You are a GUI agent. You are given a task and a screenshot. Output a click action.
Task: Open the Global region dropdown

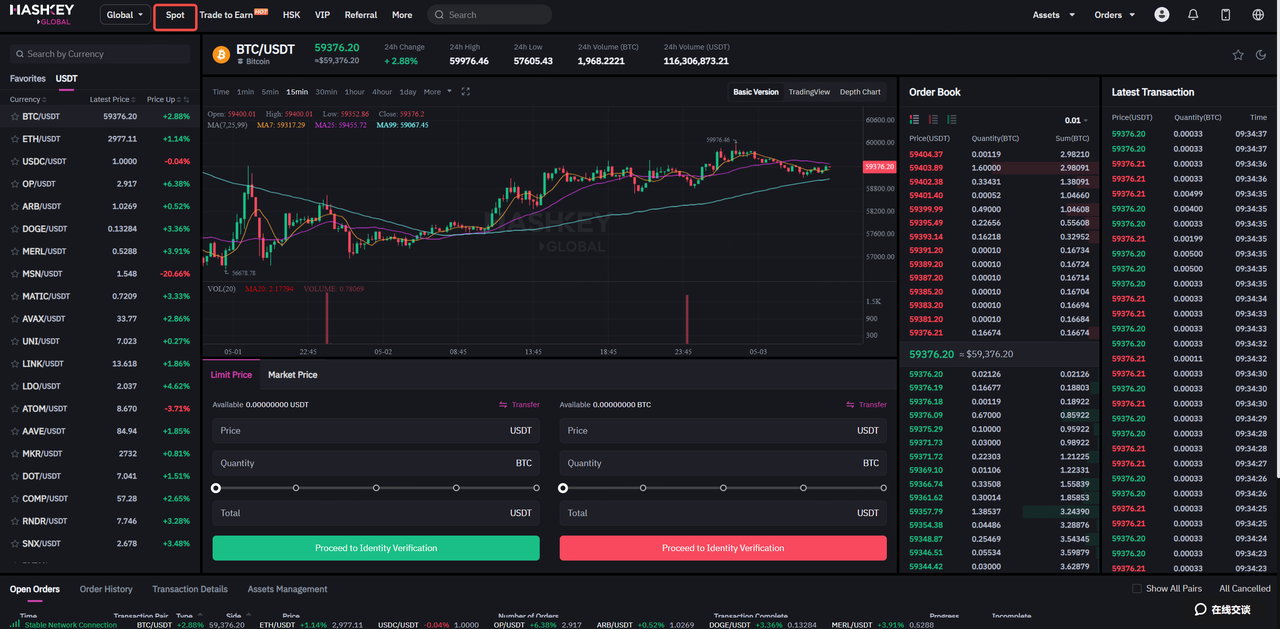125,15
